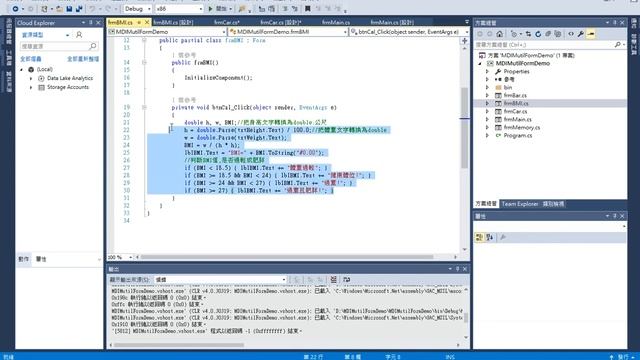Click the Collapse All icon in Solution Explorer
The image size is (640, 360).
pos(548,34)
